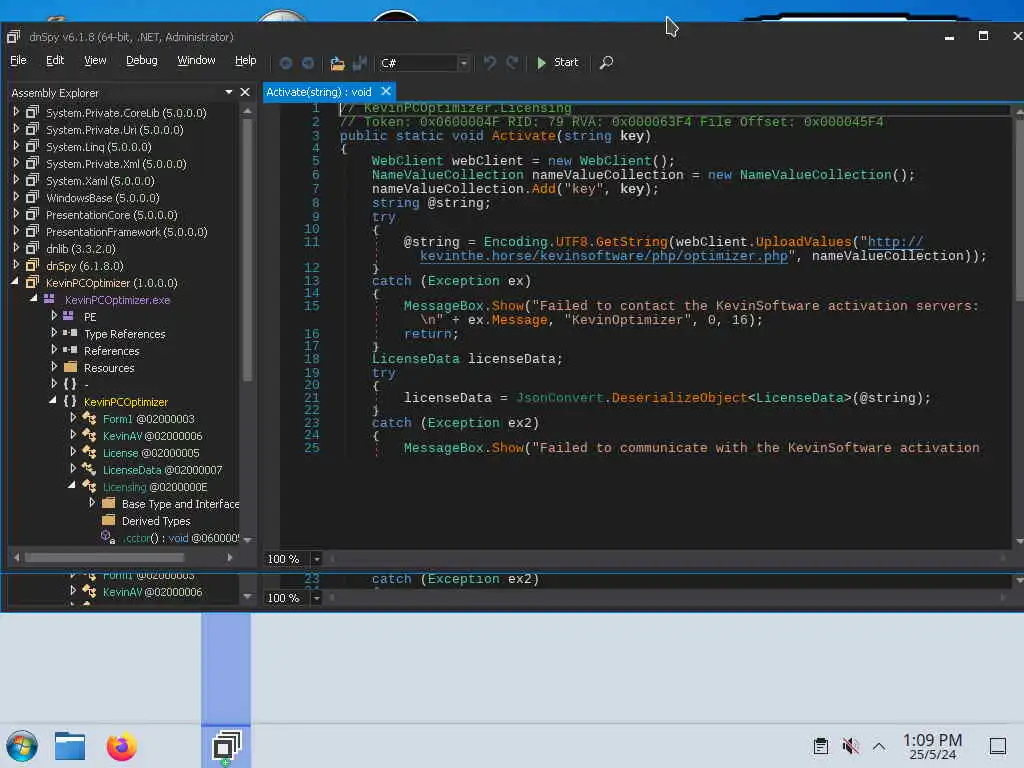The height and width of the screenshot is (768, 1024).
Task: Open the Help menu
Action: click(246, 60)
